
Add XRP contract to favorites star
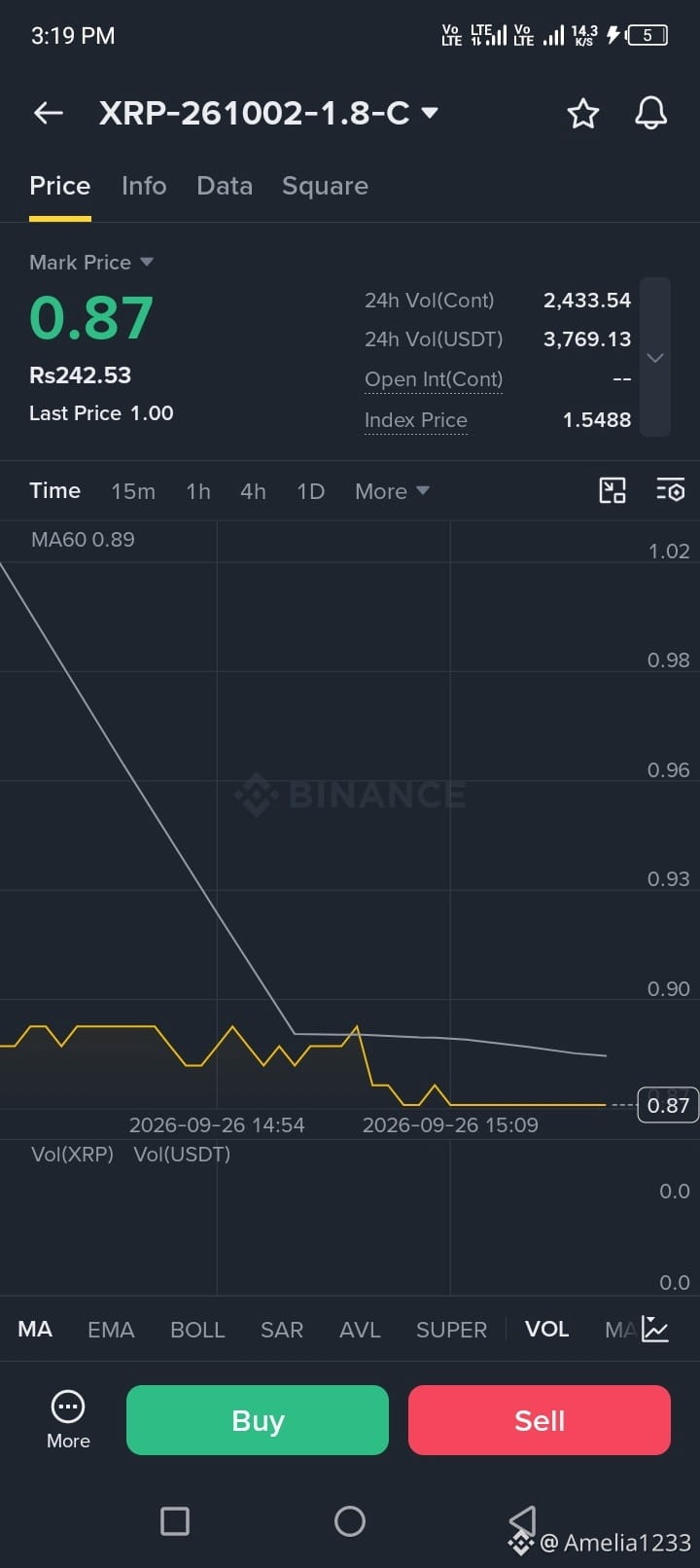pyautogui.click(x=583, y=114)
